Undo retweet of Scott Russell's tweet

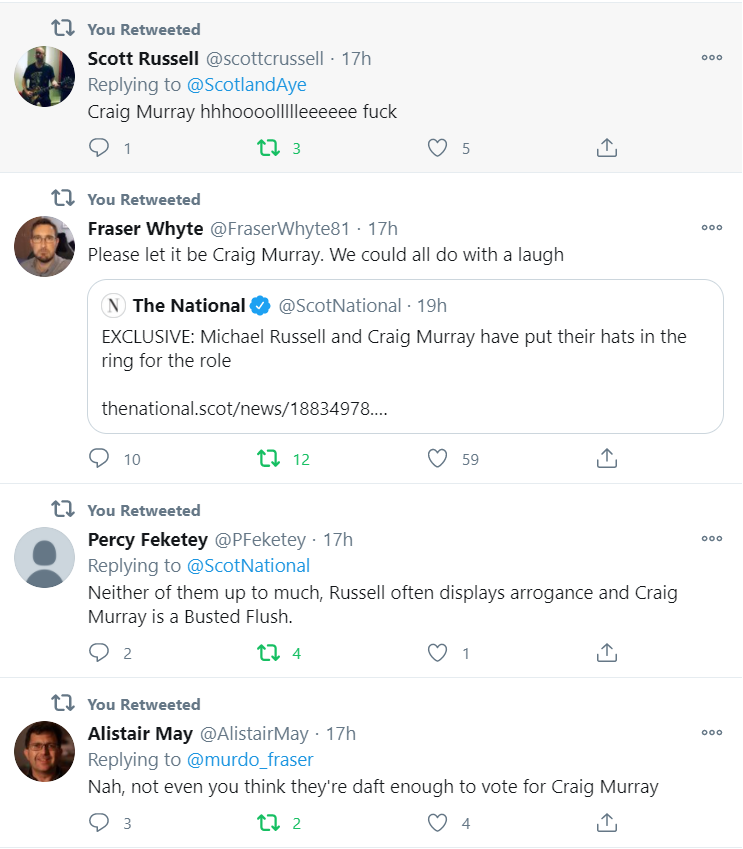coord(268,148)
